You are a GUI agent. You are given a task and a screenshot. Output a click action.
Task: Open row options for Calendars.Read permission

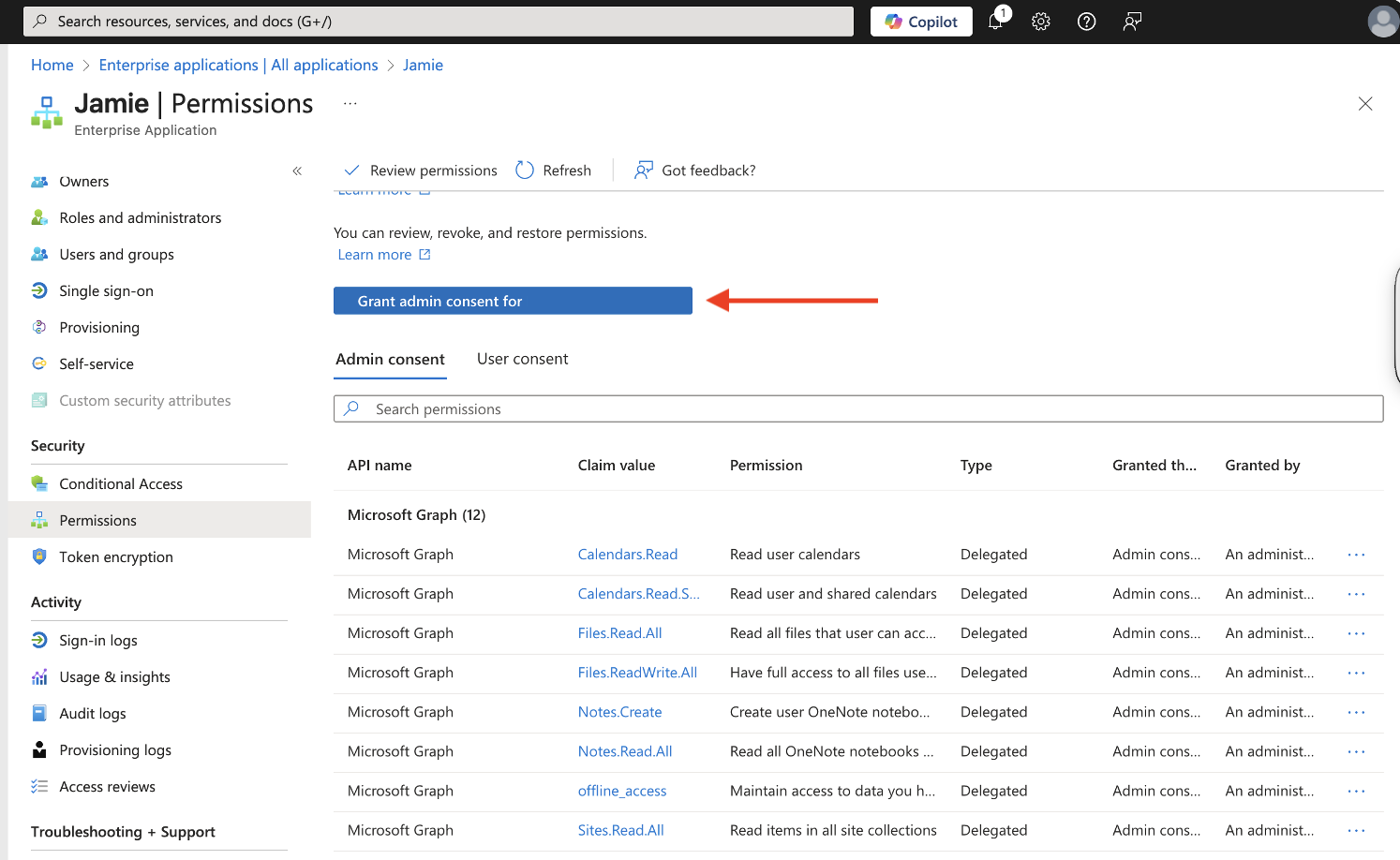coord(1356,554)
